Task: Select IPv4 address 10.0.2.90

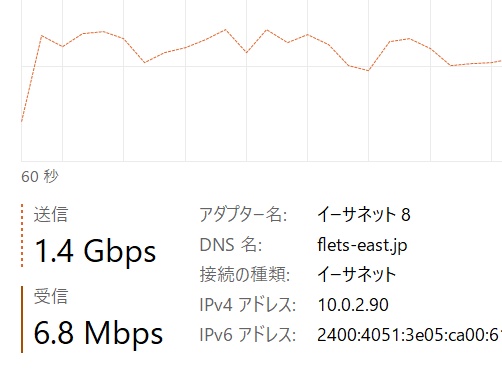Action: (x=353, y=305)
